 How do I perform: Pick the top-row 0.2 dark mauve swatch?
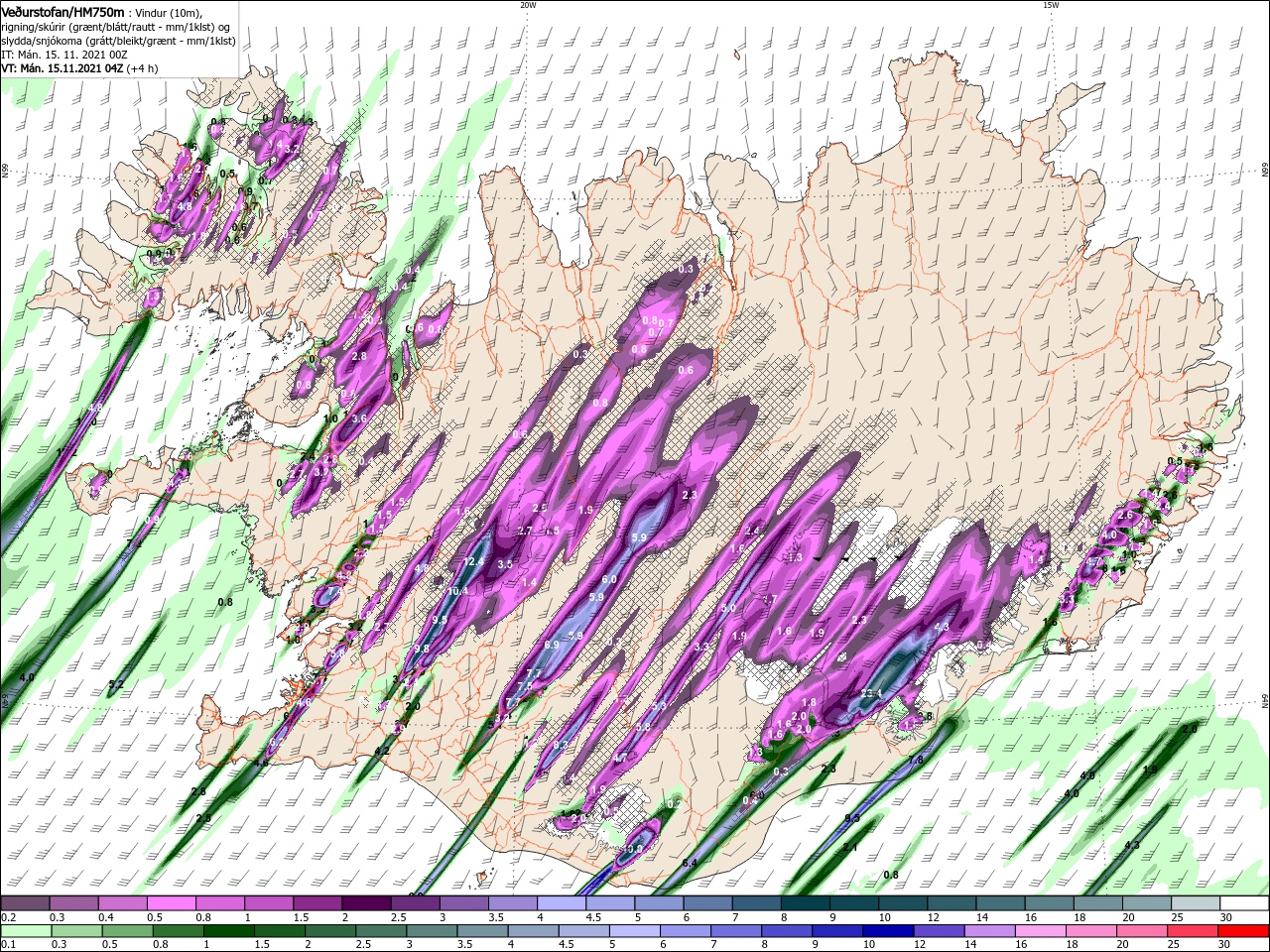click(25, 903)
